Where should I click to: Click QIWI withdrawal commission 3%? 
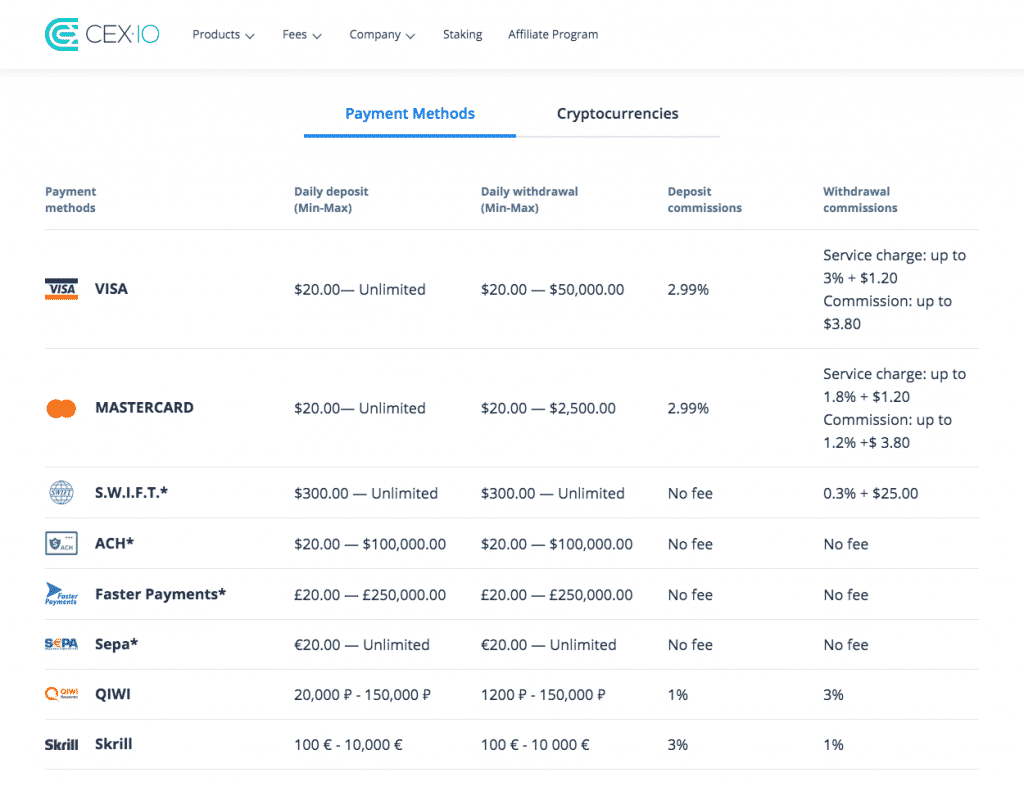coord(833,695)
